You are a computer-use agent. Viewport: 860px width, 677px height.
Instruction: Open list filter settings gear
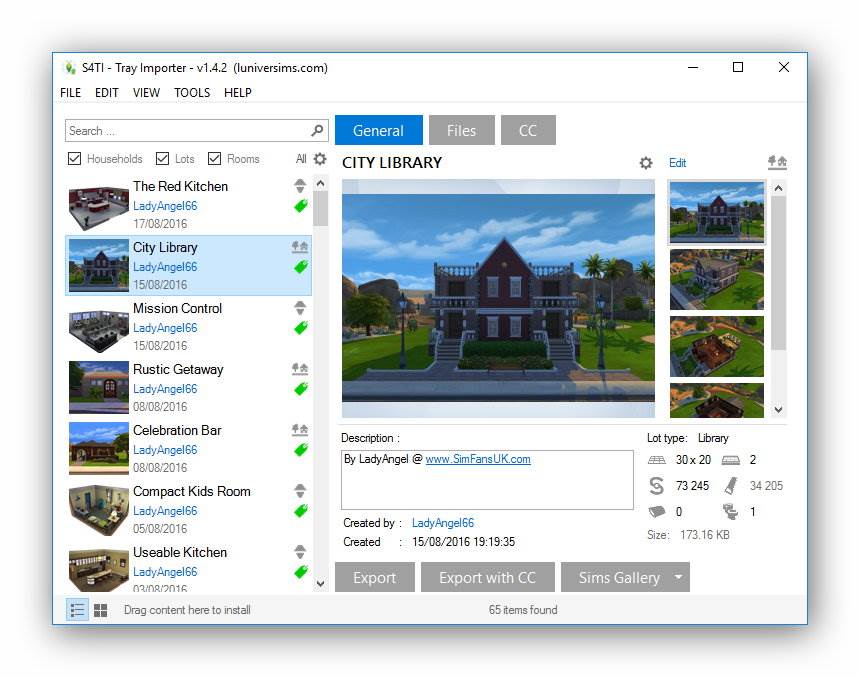320,159
